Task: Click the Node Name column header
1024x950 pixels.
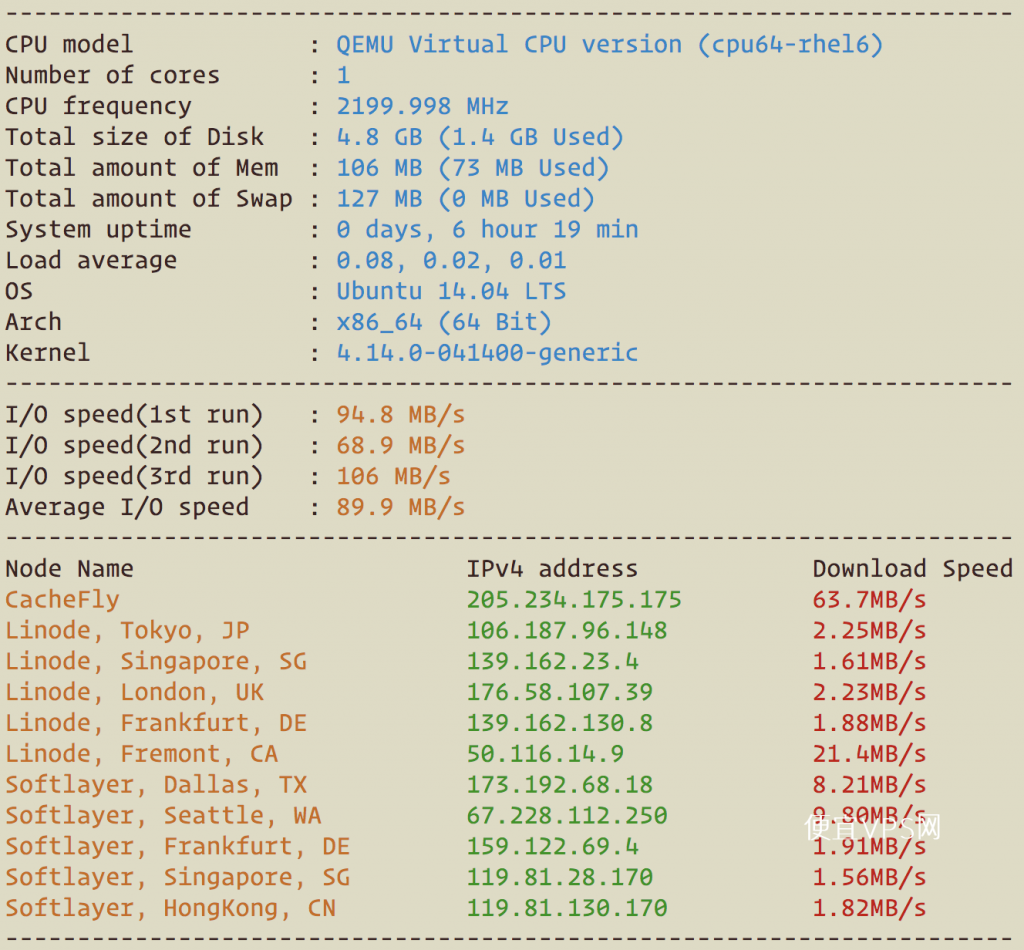Action: 69,569
